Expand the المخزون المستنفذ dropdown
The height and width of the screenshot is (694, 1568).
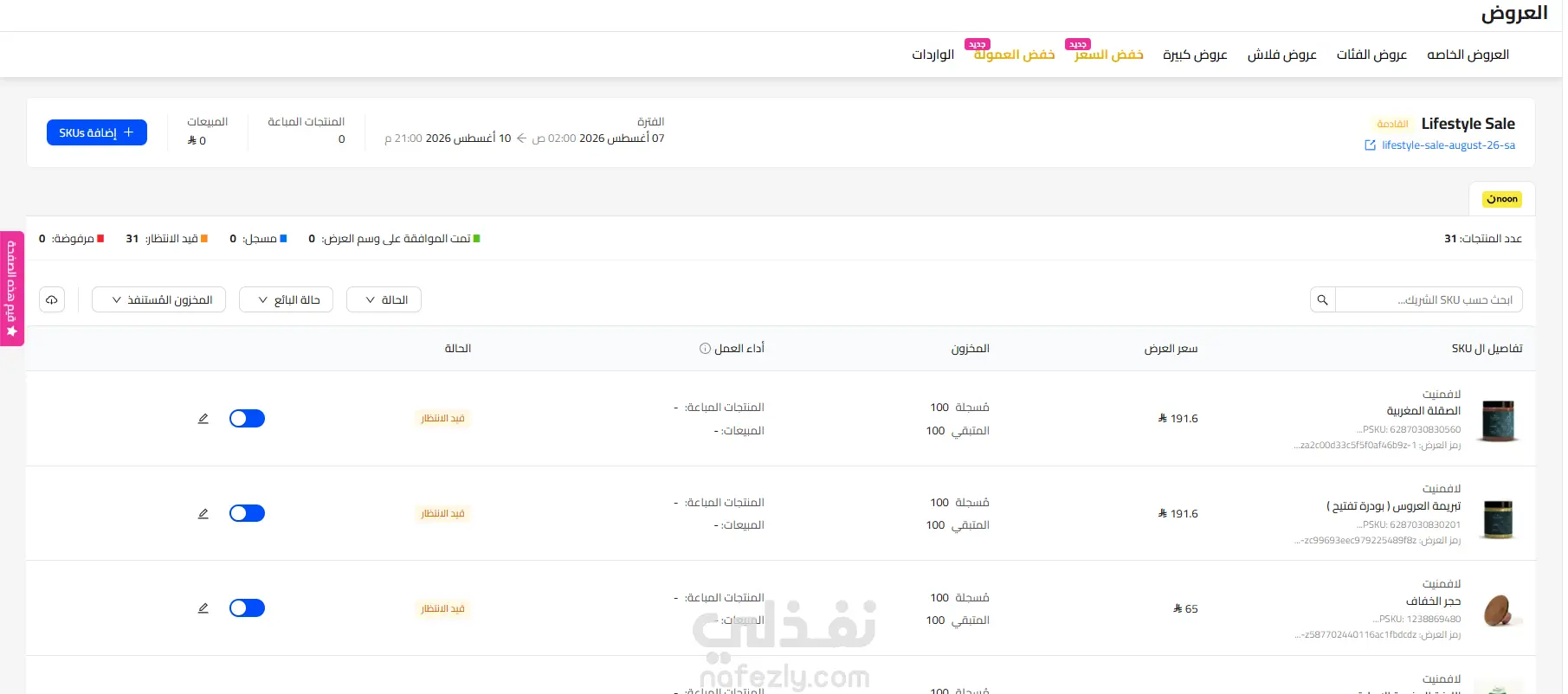point(158,299)
